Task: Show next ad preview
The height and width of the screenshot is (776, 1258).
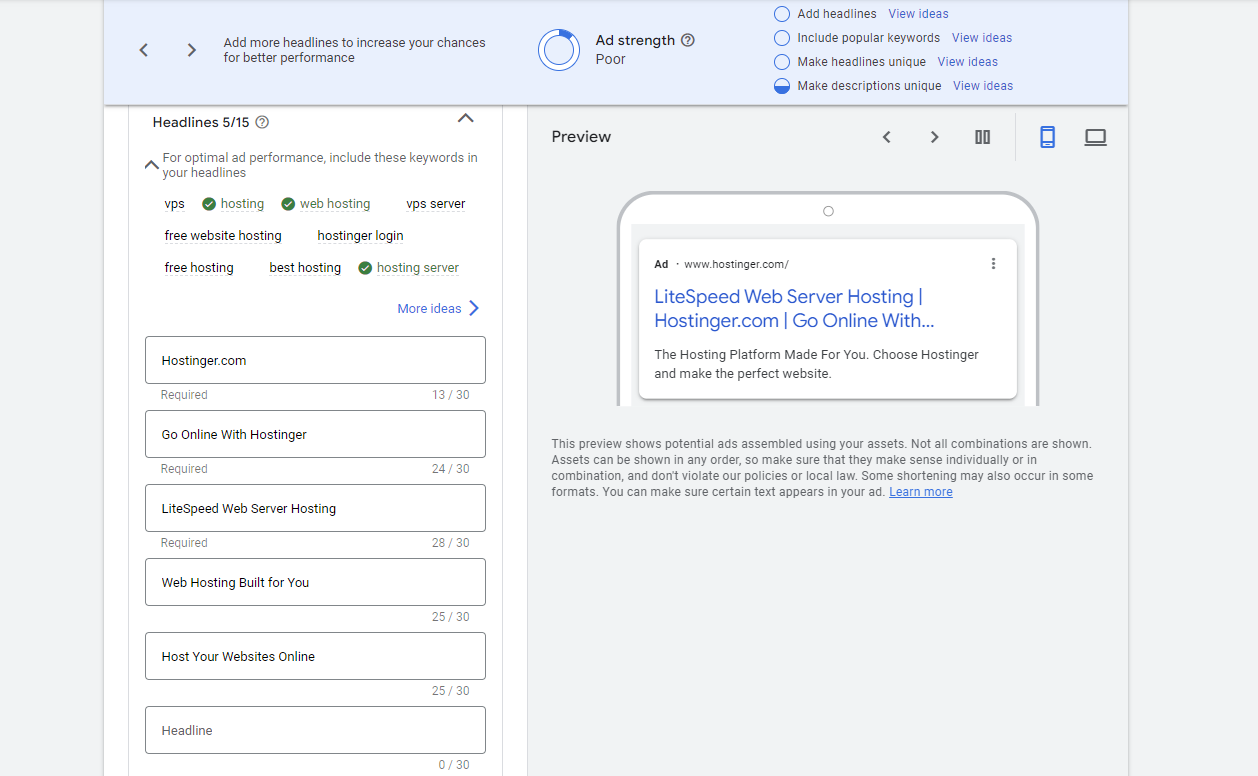Action: (x=934, y=137)
